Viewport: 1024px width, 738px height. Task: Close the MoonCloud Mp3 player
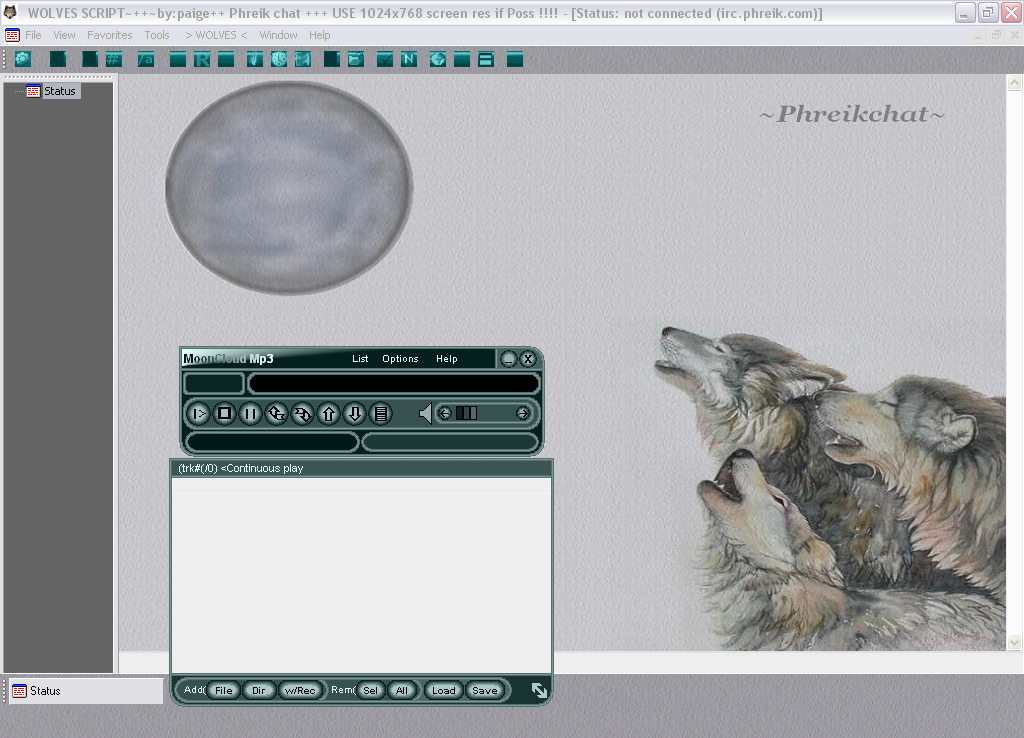(x=528, y=359)
